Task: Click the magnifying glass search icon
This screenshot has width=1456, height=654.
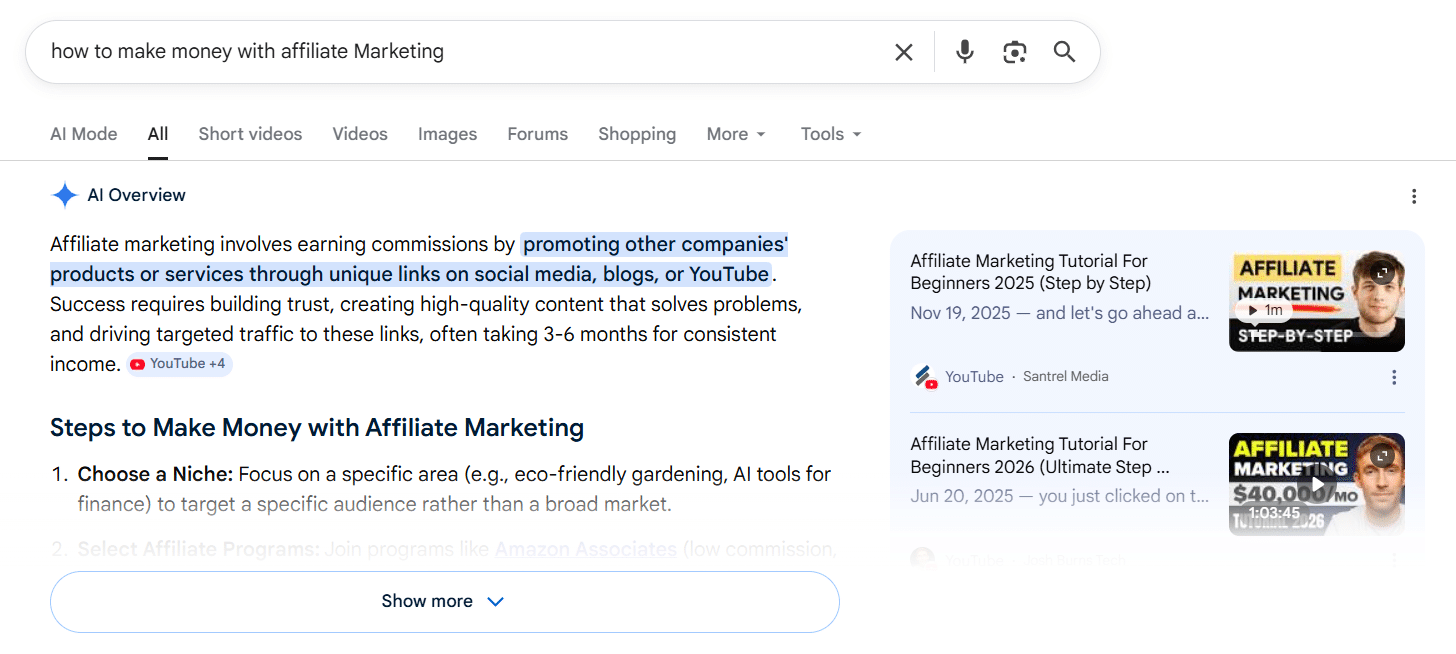Action: tap(1064, 52)
